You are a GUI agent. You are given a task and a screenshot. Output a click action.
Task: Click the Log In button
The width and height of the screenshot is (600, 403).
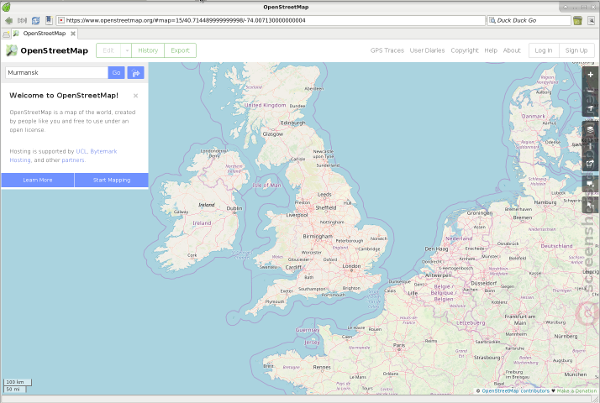[543, 51]
